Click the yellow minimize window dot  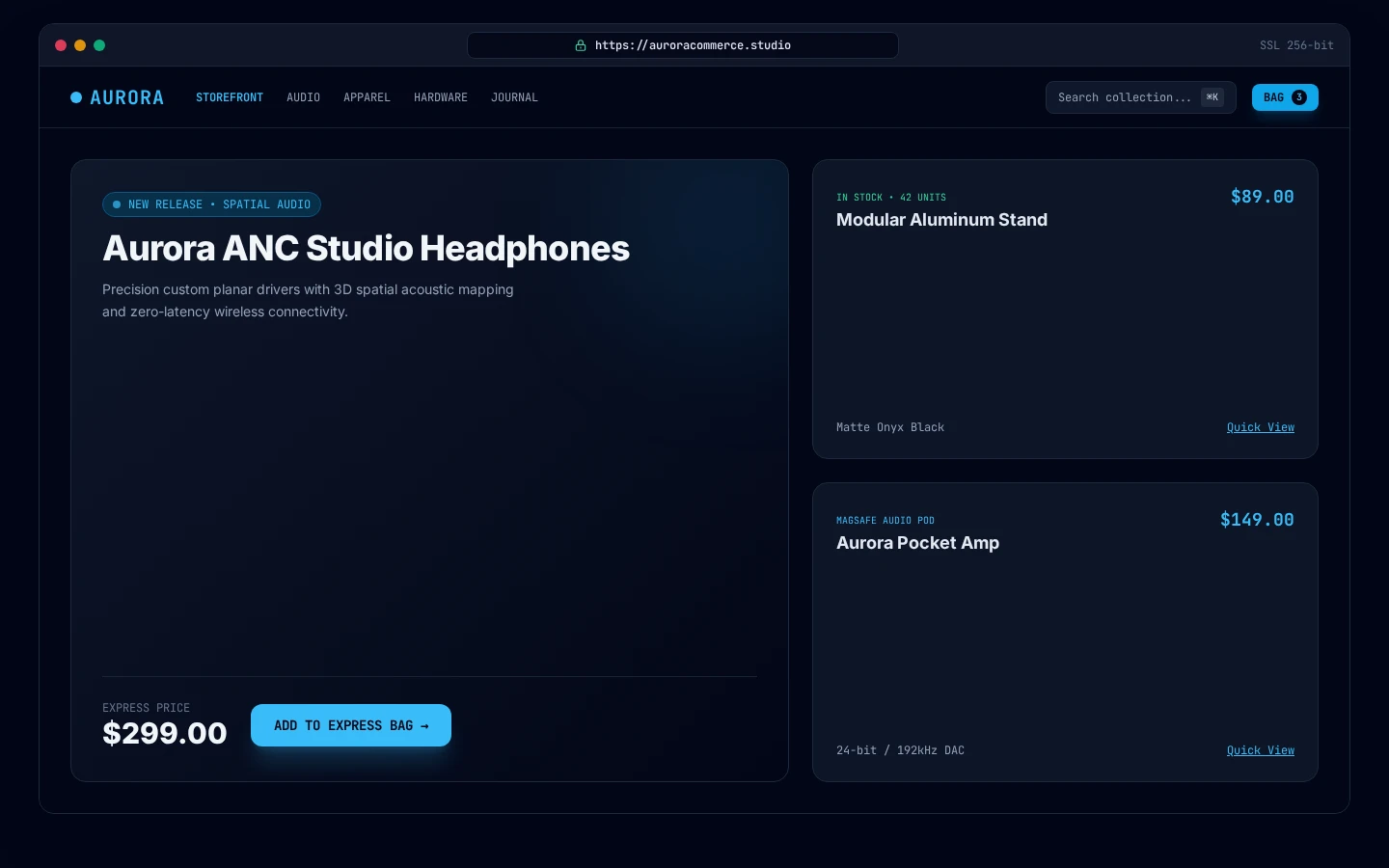80,45
